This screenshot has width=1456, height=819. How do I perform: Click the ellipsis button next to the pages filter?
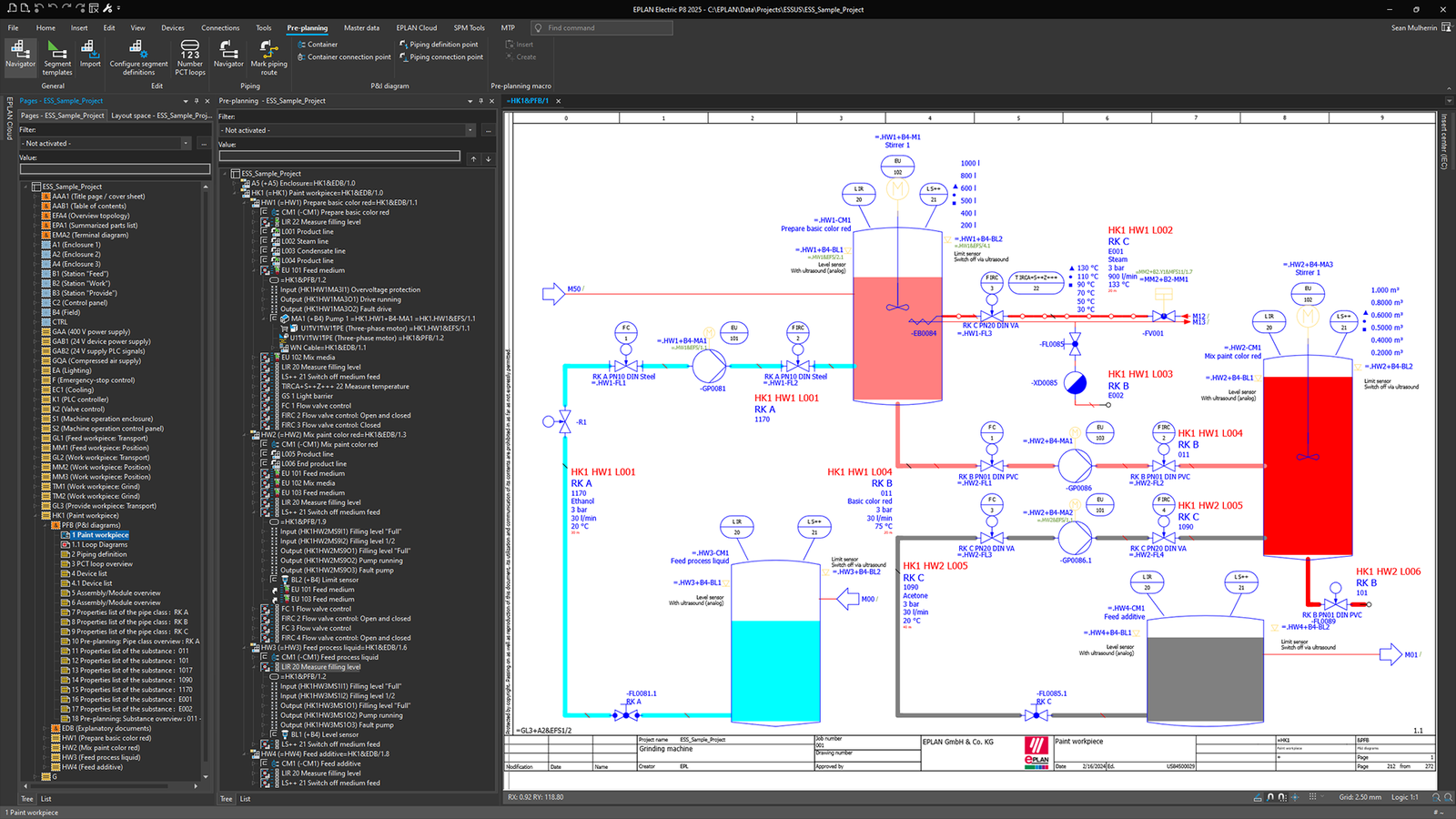(x=204, y=143)
